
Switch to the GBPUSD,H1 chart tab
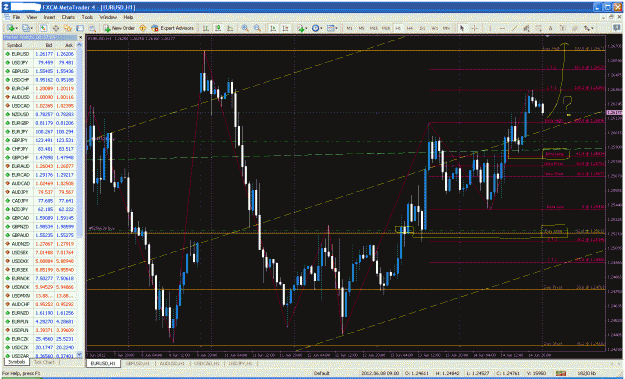coord(137,363)
